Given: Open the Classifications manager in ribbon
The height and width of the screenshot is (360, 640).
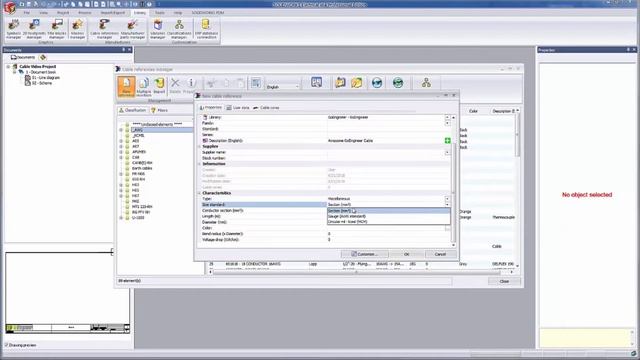Looking at the screenshot, I should point(179,29).
